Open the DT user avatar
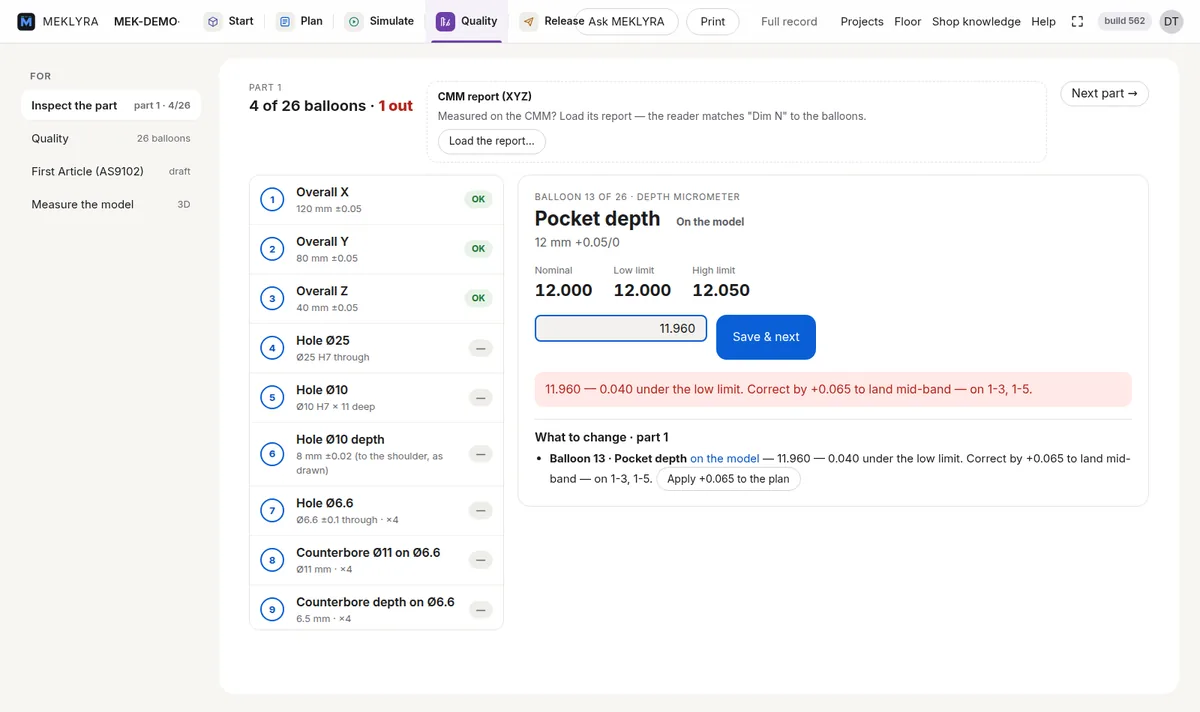 click(x=1171, y=21)
